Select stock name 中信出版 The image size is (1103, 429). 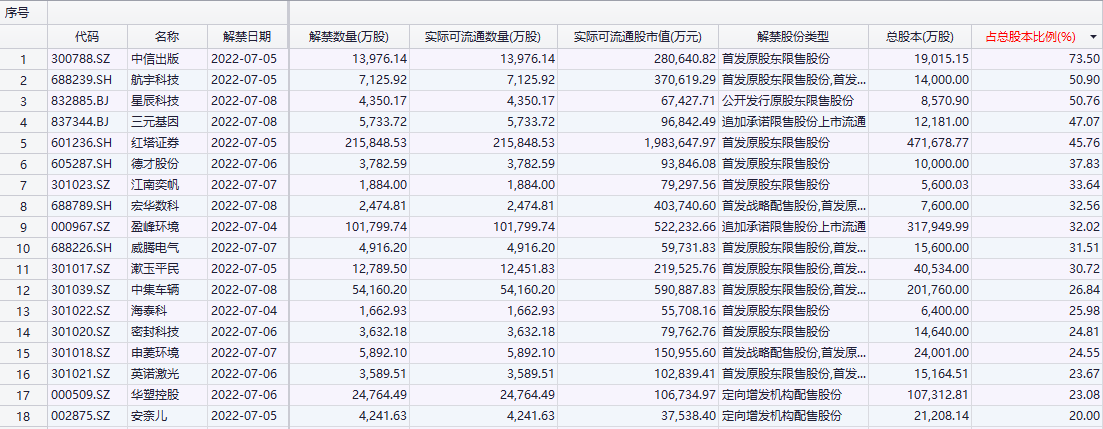[x=155, y=59]
